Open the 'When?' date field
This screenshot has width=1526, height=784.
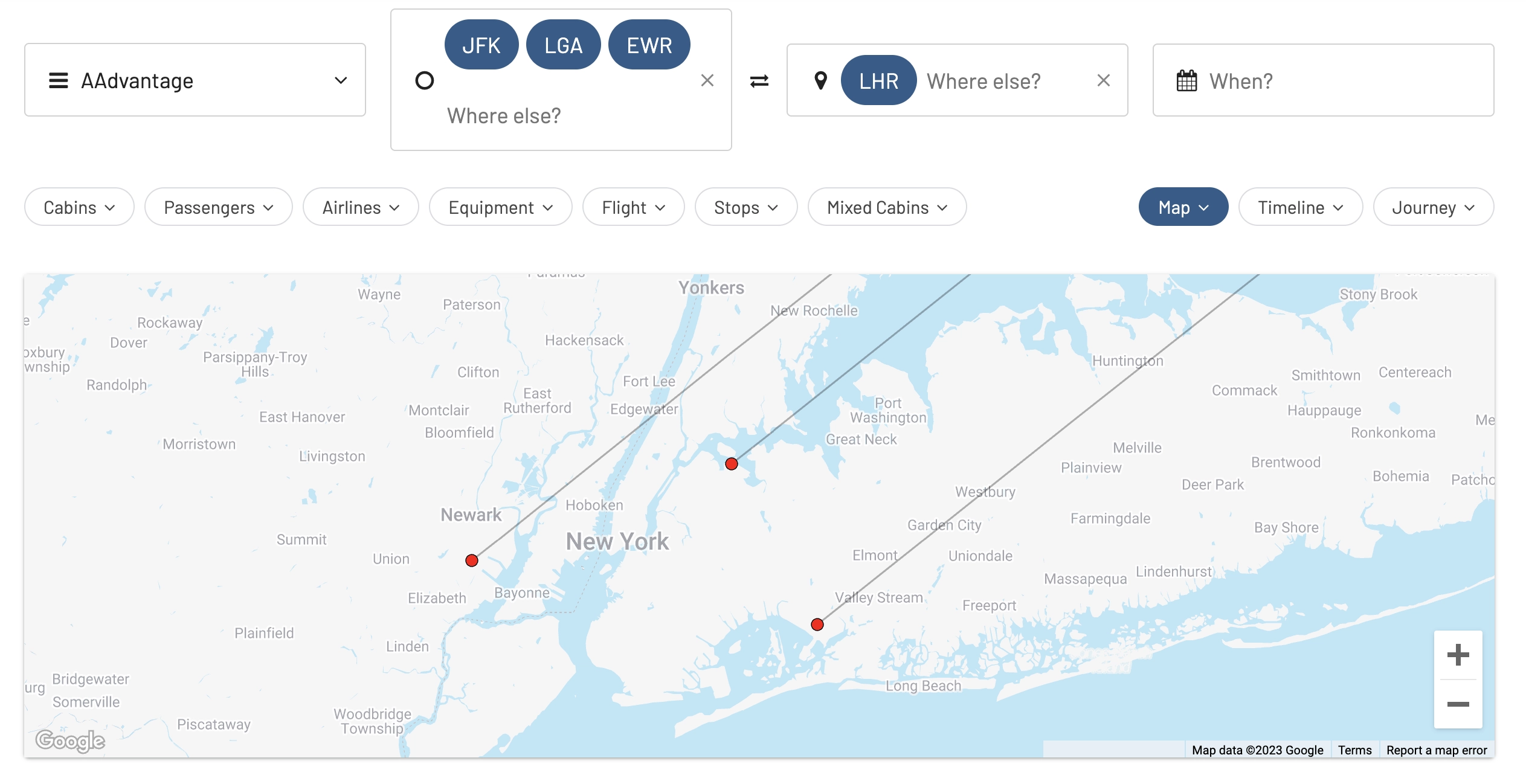[x=1323, y=80]
